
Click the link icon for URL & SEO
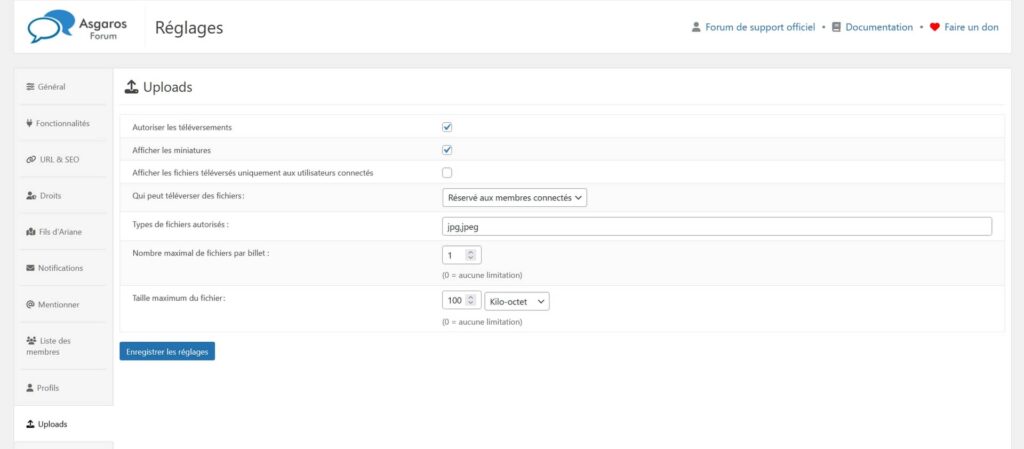[x=30, y=159]
